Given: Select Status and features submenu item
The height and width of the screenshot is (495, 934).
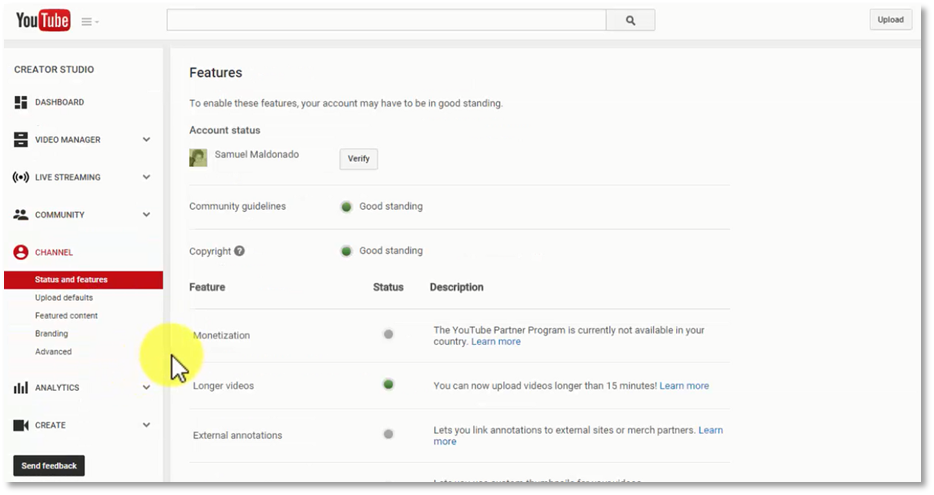Looking at the screenshot, I should [x=83, y=280].
